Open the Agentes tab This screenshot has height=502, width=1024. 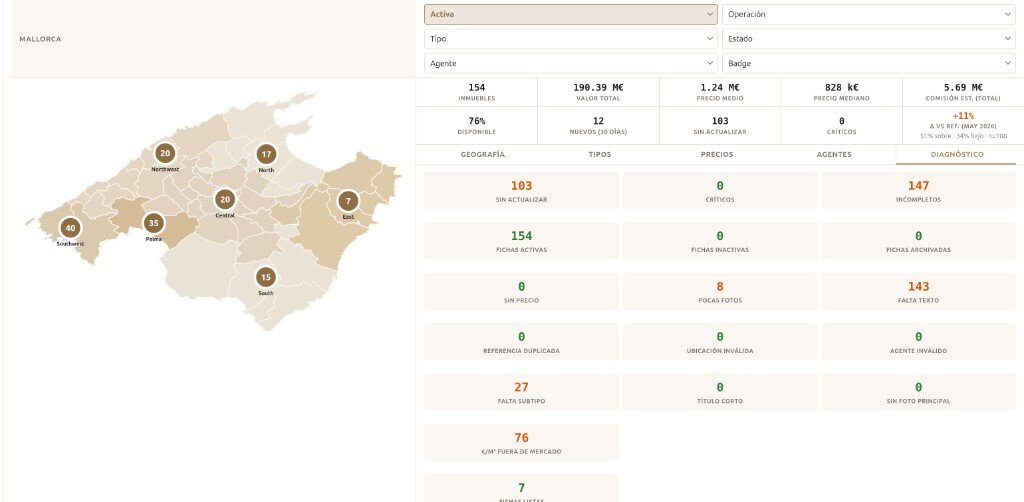coord(834,155)
